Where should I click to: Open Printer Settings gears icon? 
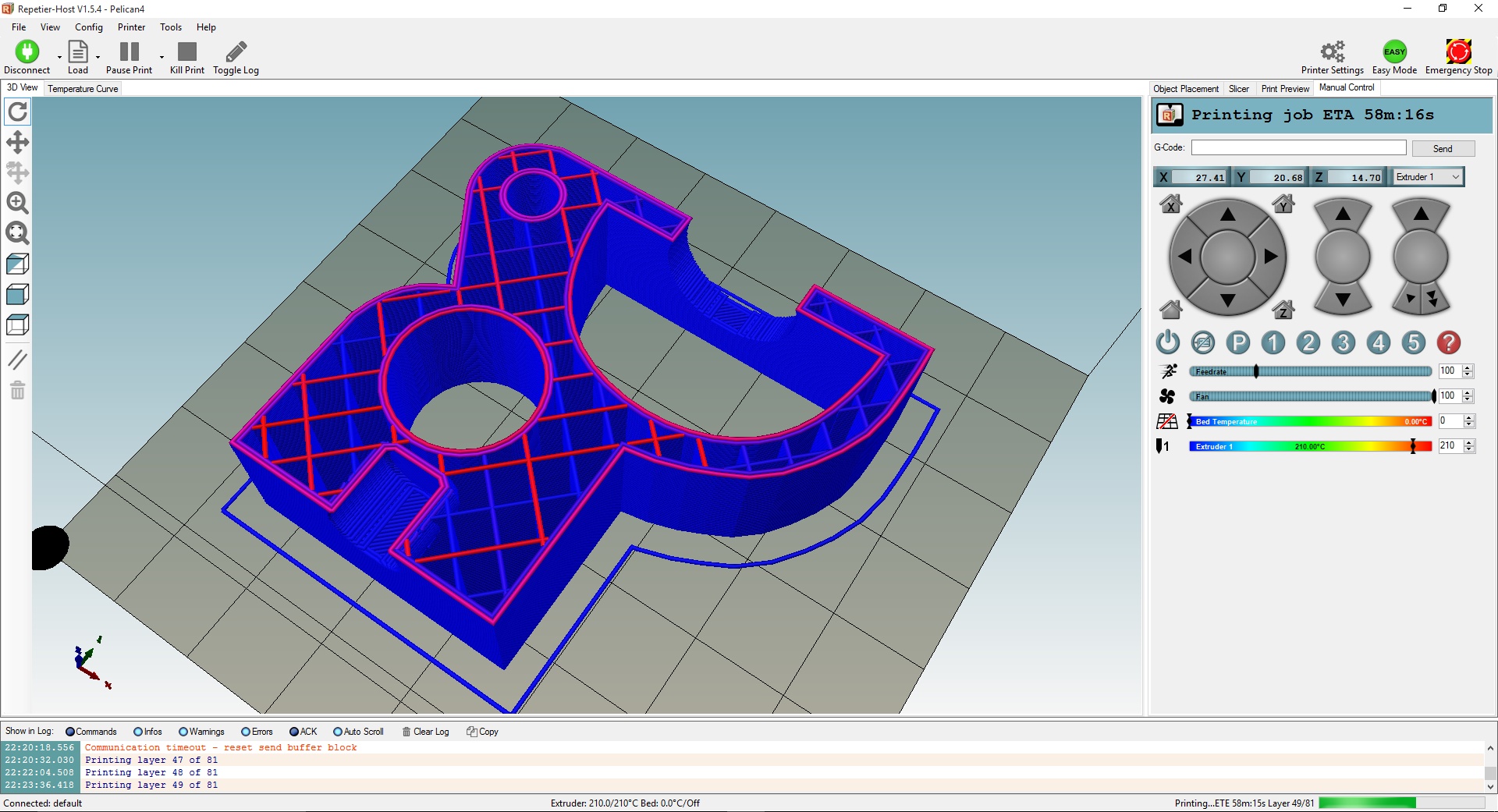click(1333, 52)
